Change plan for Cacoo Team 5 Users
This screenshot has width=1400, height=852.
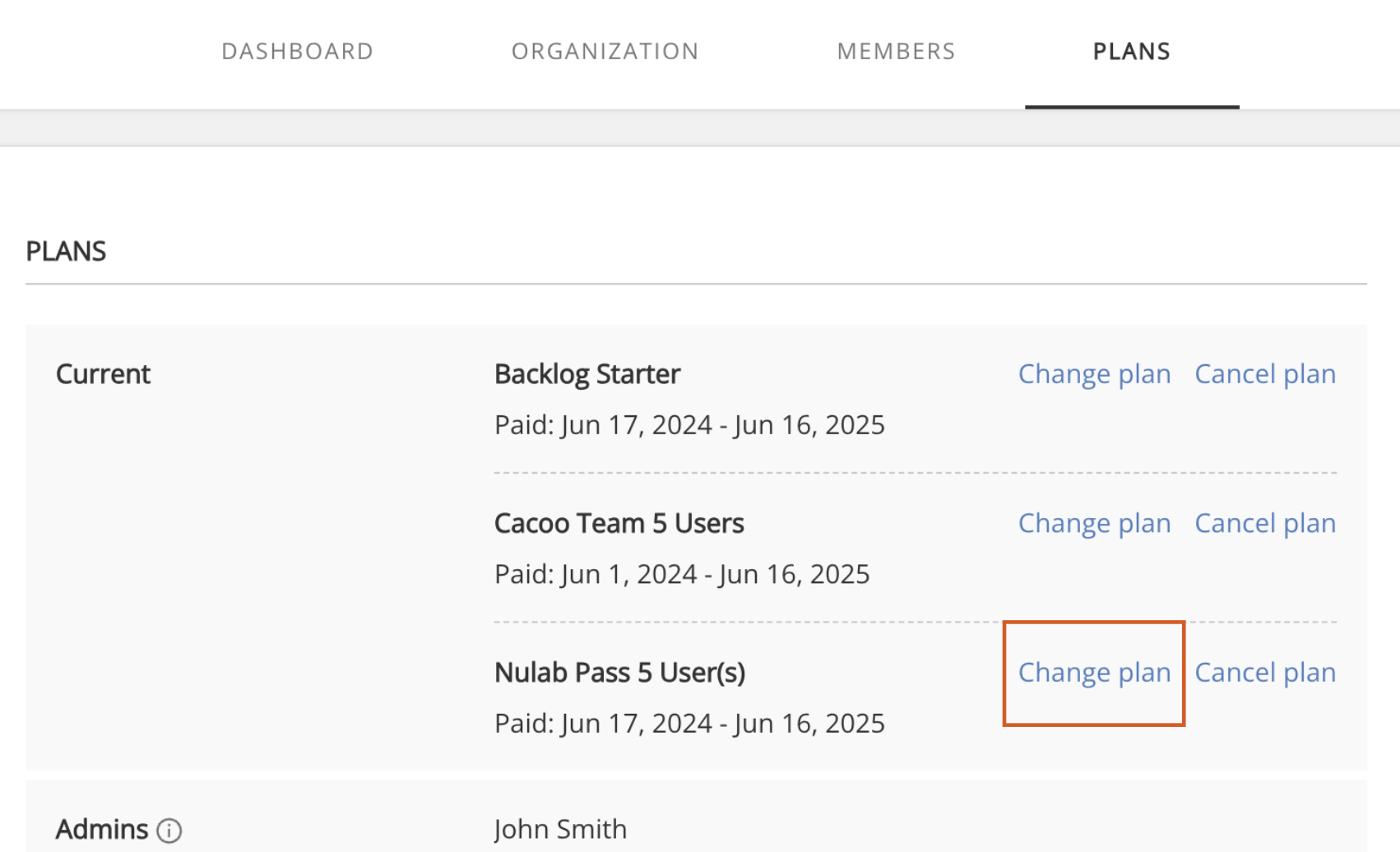pos(1094,523)
